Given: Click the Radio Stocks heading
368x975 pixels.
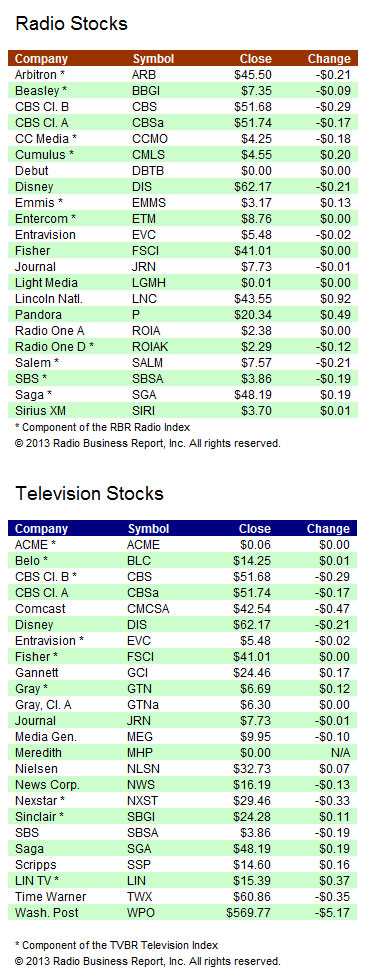Looking at the screenshot, I should [x=71, y=24].
